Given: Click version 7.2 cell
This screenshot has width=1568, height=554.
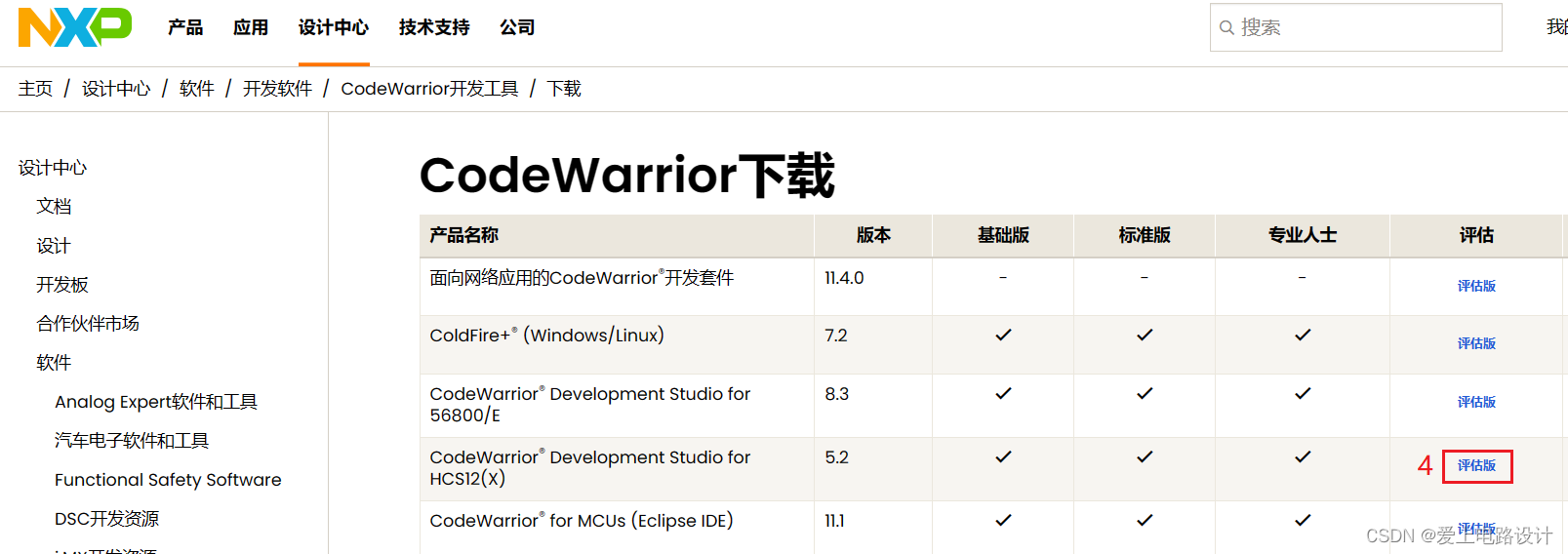Looking at the screenshot, I should (836, 336).
